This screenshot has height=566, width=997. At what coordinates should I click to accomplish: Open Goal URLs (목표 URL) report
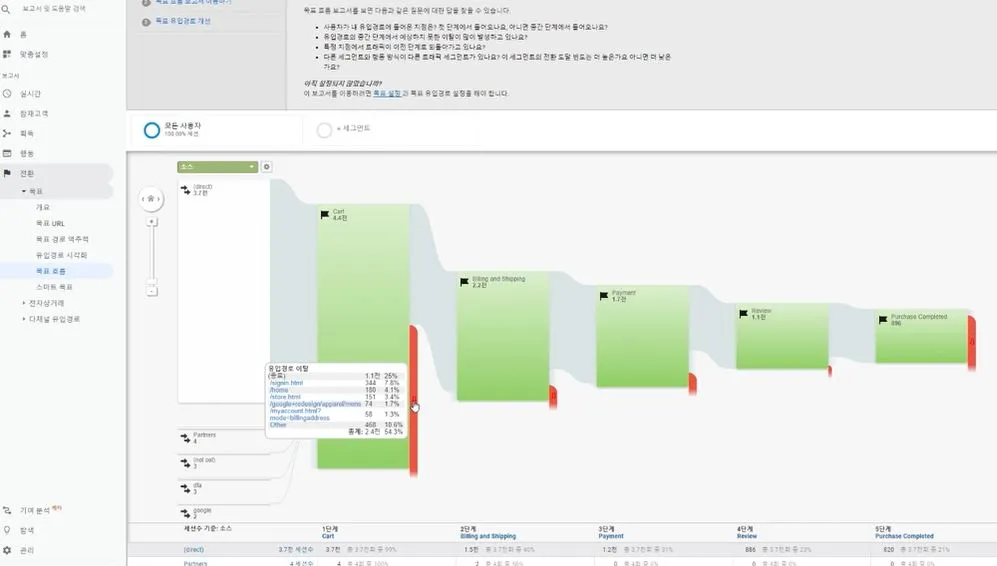click(50, 223)
